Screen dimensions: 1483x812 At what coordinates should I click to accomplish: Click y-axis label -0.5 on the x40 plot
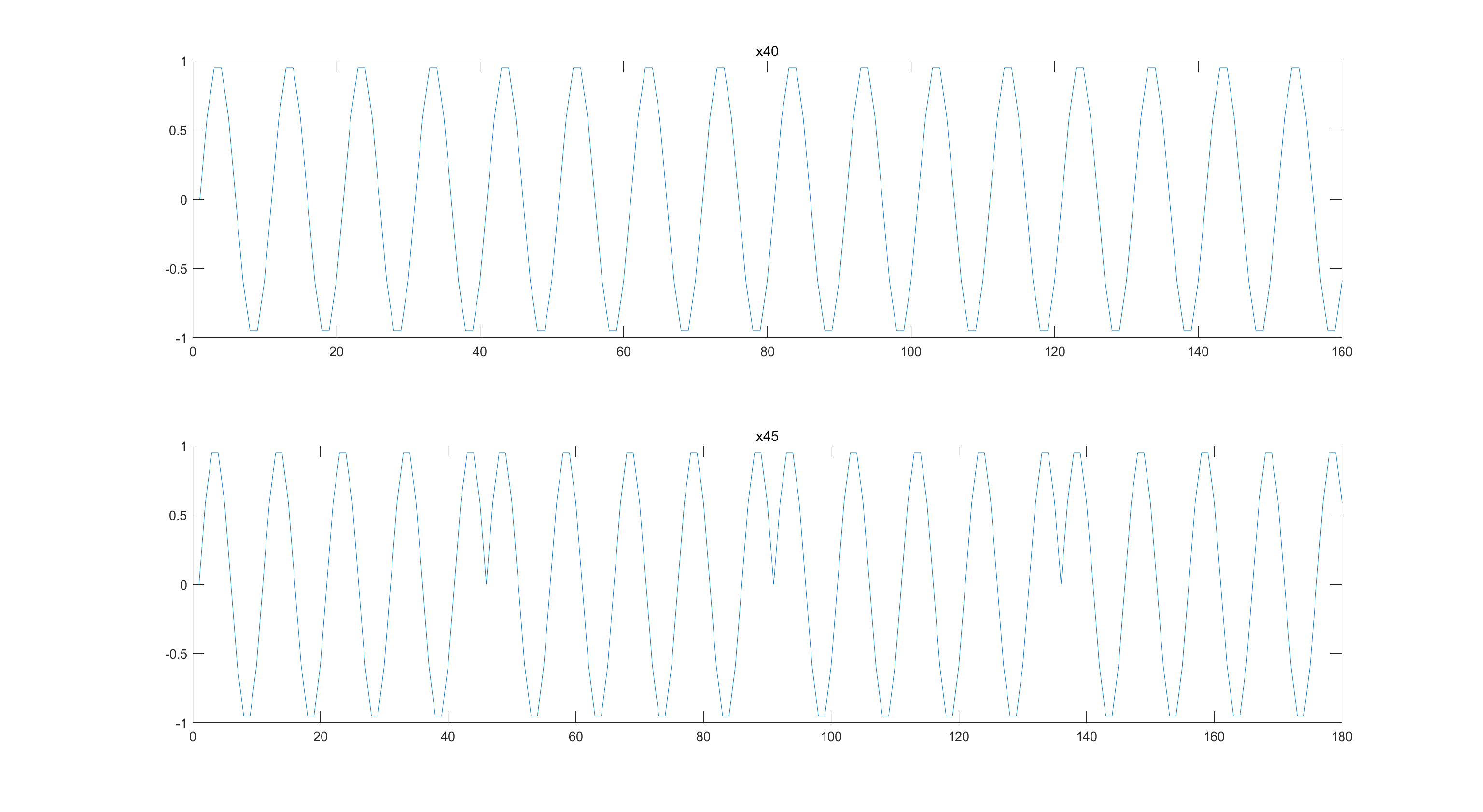coord(176,269)
